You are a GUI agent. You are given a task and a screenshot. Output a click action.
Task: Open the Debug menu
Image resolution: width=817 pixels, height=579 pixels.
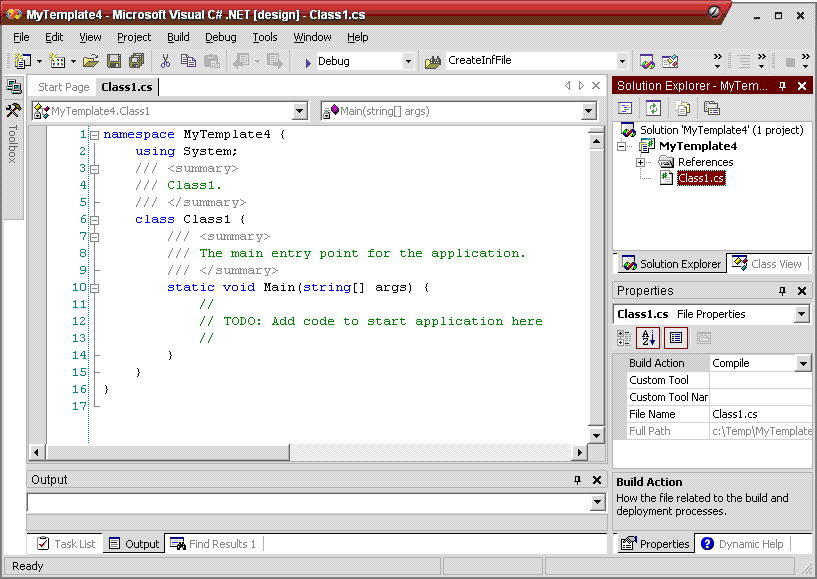pos(221,37)
